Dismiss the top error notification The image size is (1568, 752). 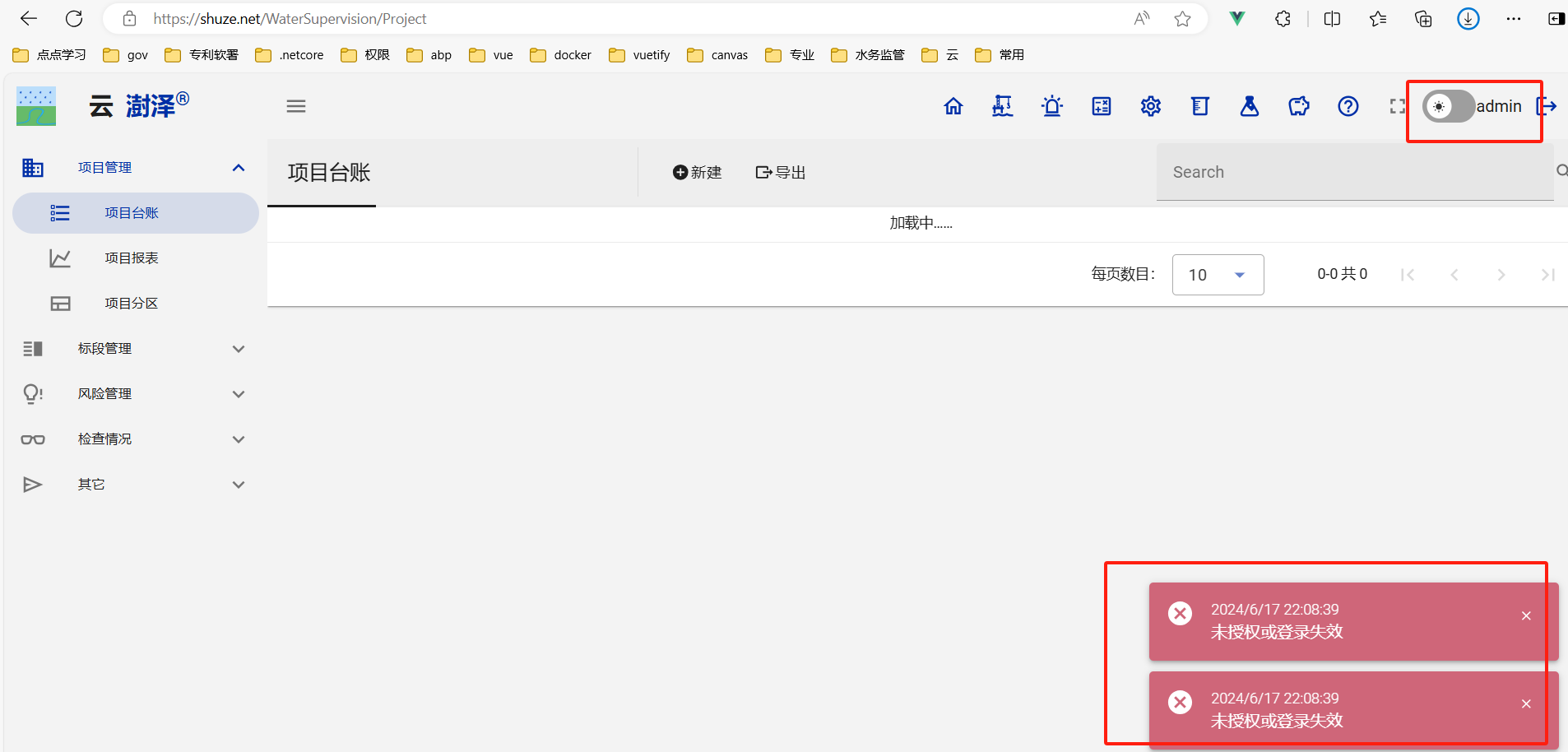tap(1526, 615)
